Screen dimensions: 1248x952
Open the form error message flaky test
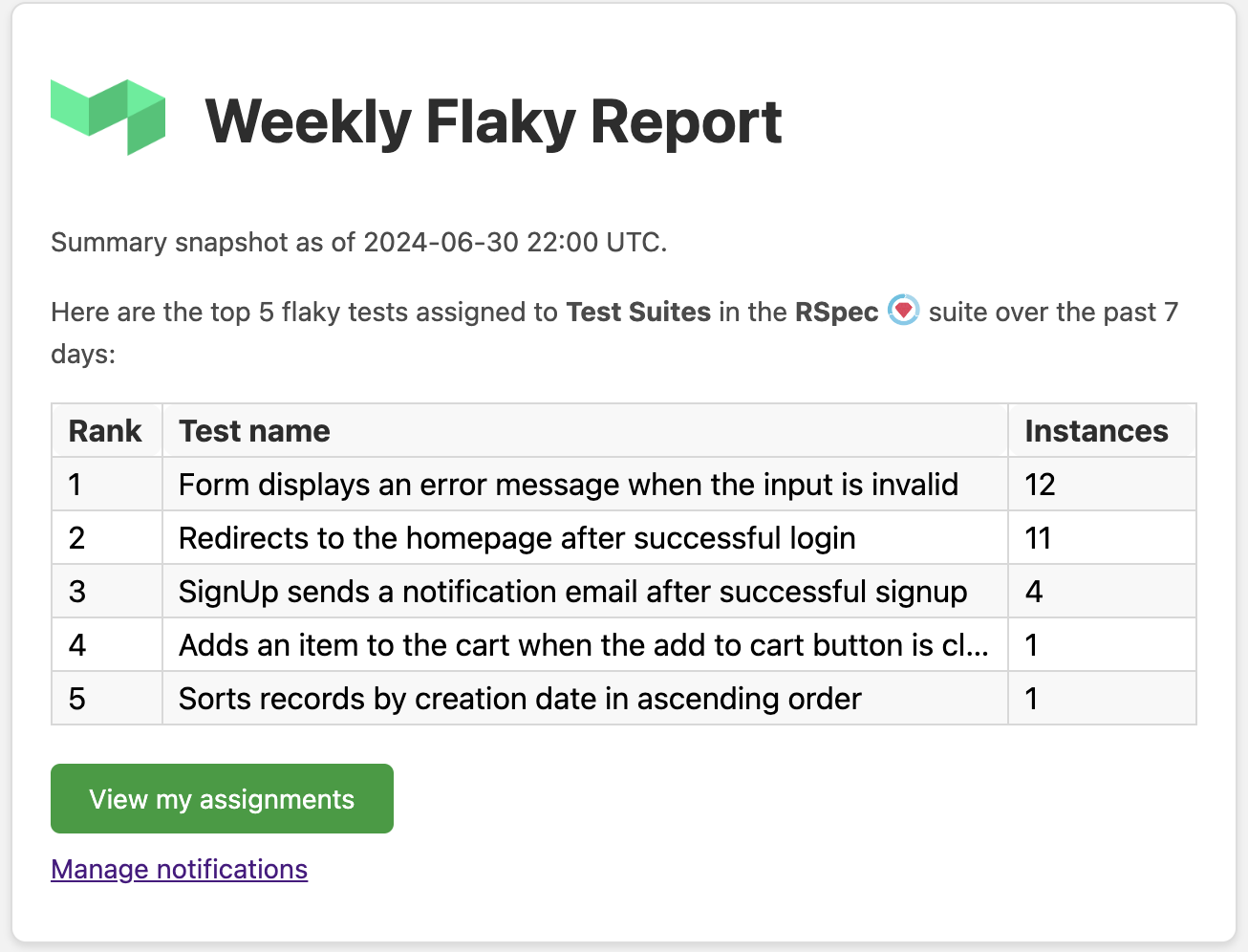tap(568, 484)
